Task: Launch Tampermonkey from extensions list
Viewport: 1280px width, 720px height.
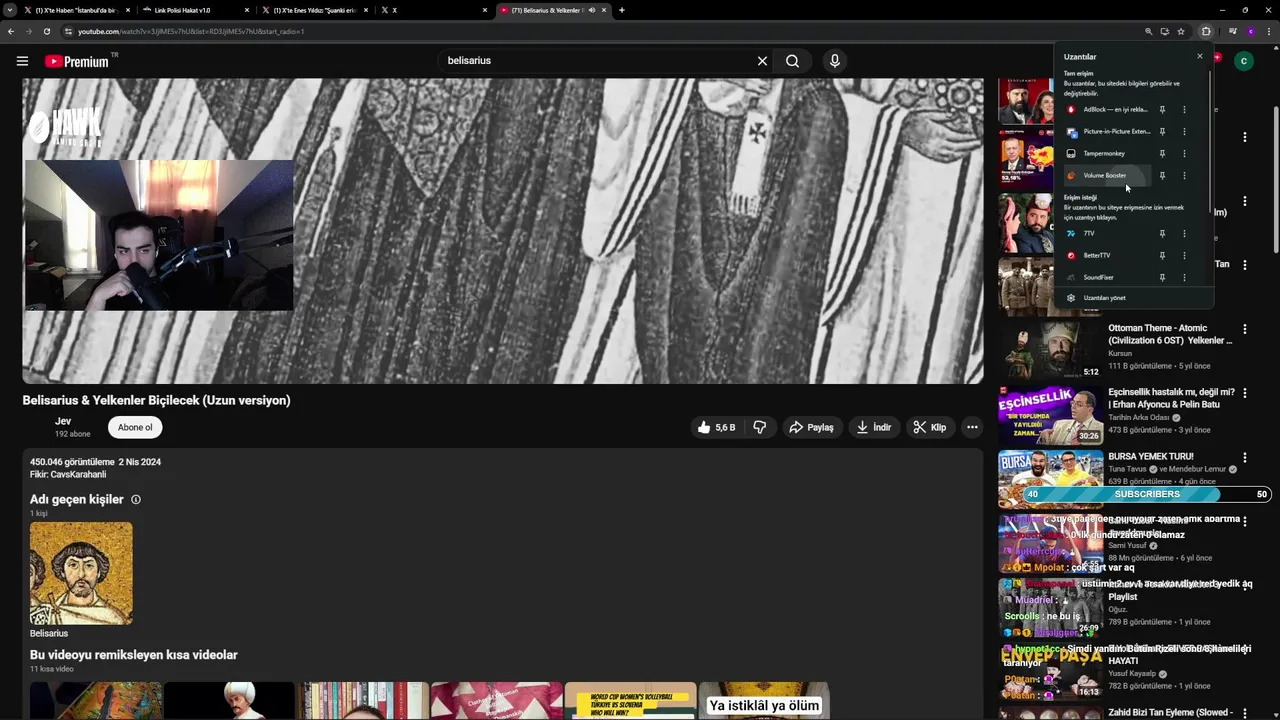Action: point(1106,153)
